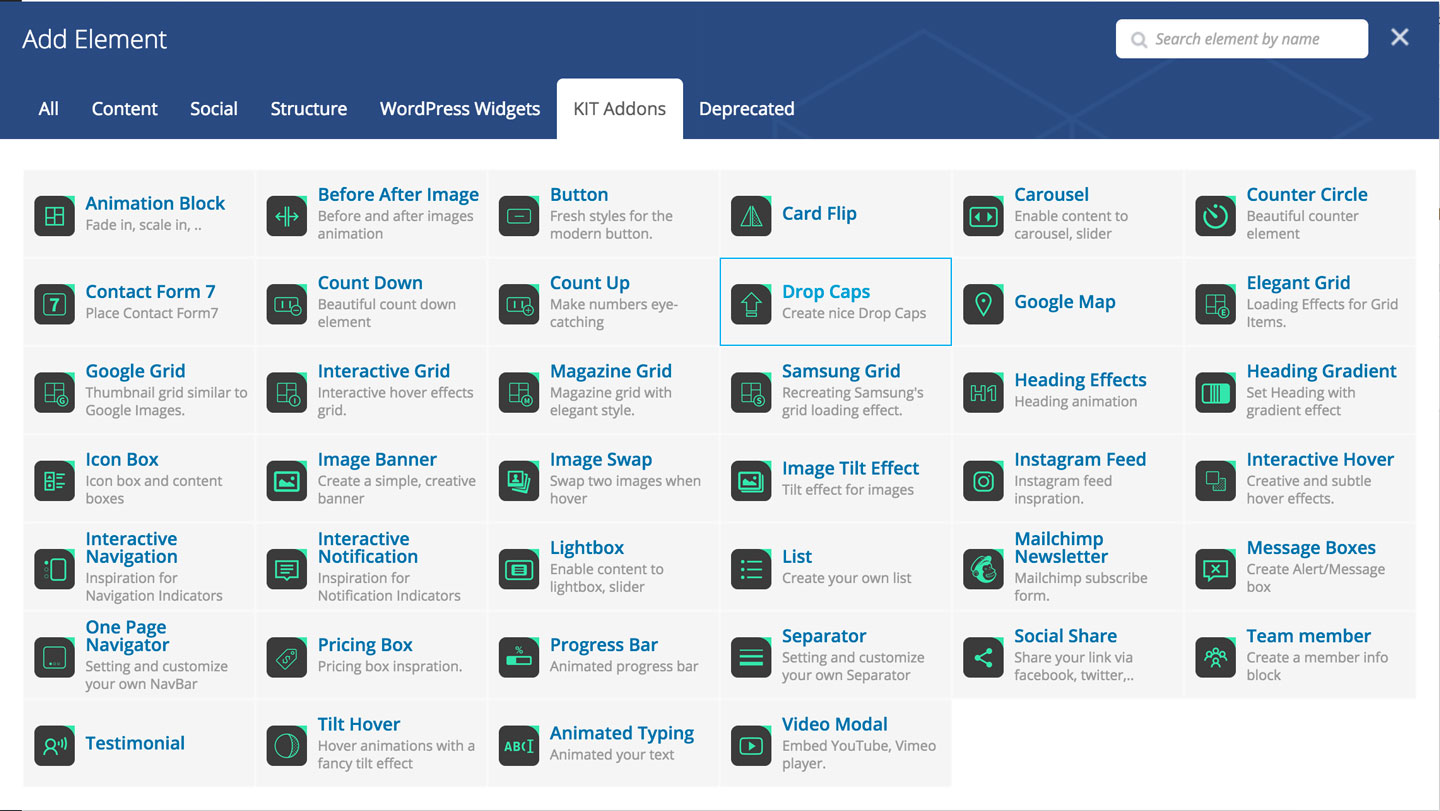Click the Heading Gradient title

[x=1321, y=371]
